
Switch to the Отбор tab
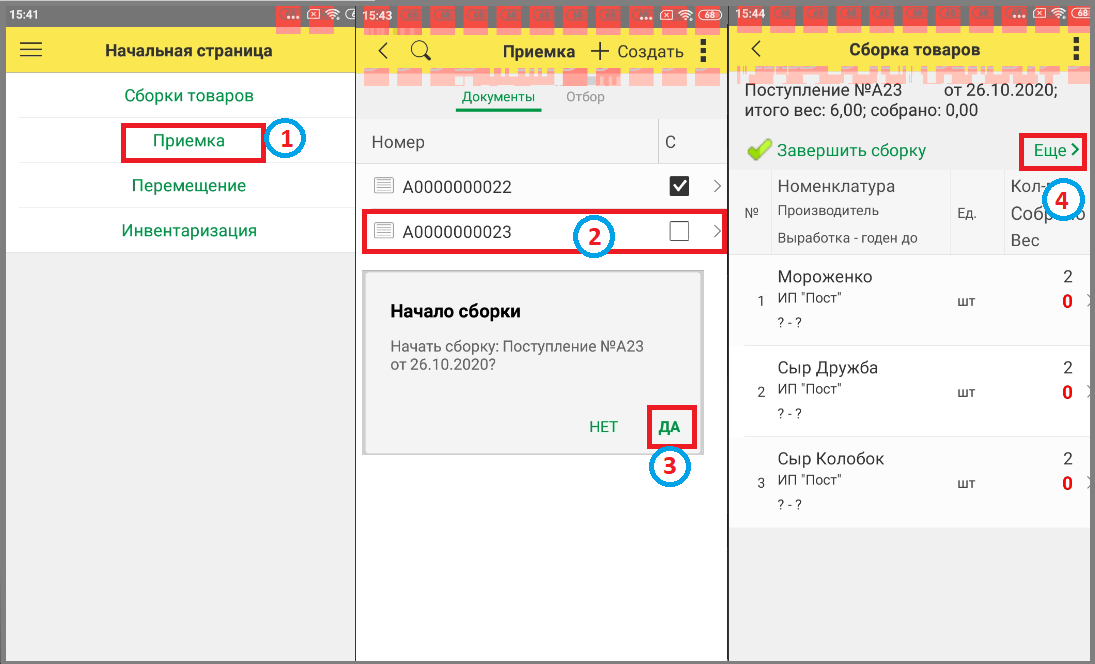[585, 96]
